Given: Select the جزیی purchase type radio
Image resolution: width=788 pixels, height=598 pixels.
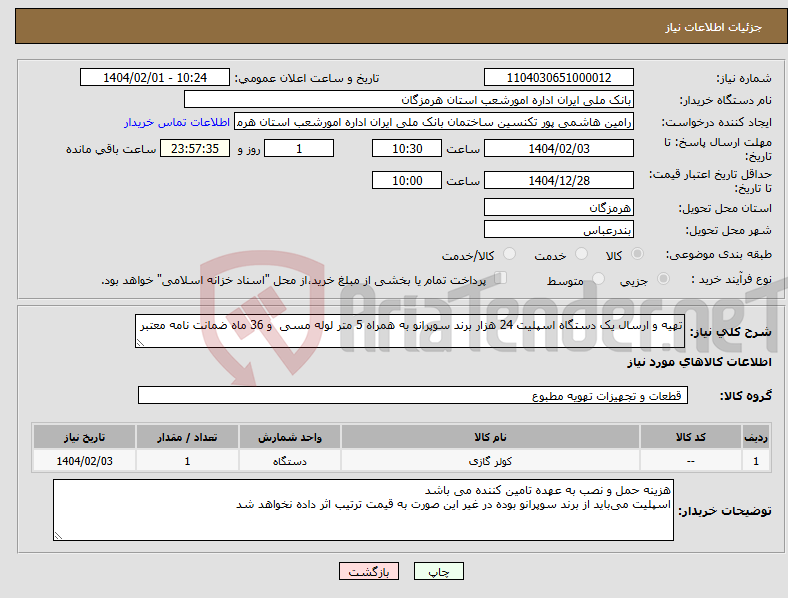Looking at the screenshot, I should (663, 278).
